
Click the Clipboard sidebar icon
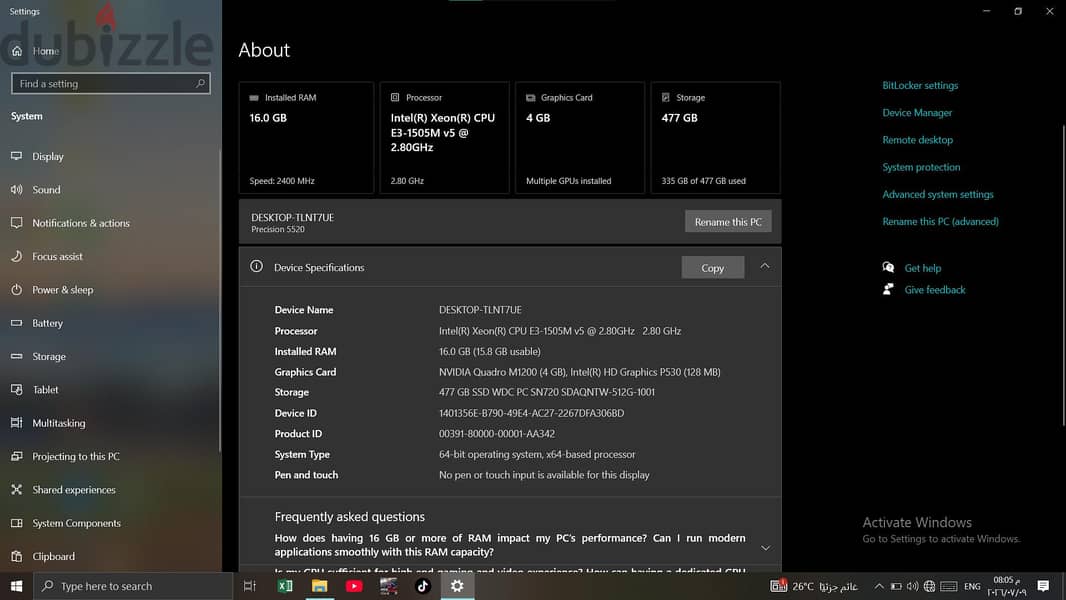pos(16,556)
